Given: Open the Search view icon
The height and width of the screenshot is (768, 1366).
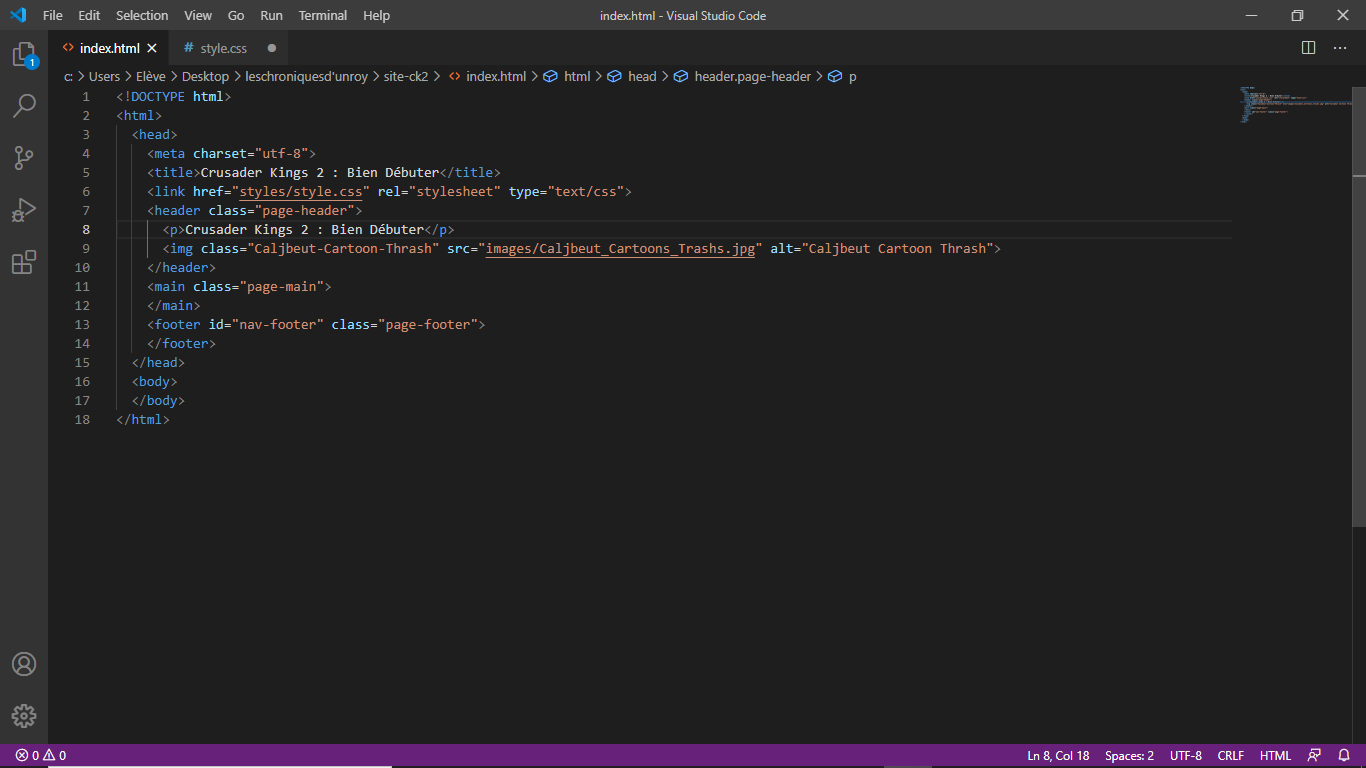Looking at the screenshot, I should pyautogui.click(x=24, y=106).
